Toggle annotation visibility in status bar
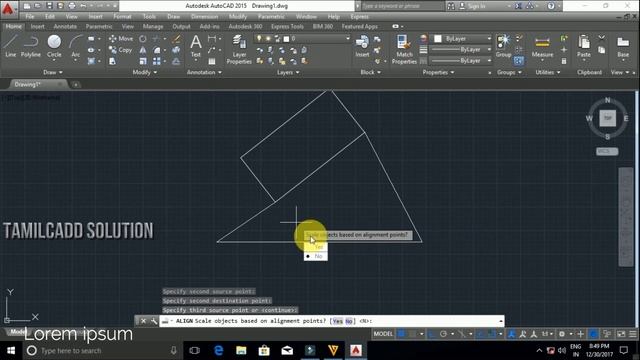Viewport: 640px width, 360px height. coord(511,334)
